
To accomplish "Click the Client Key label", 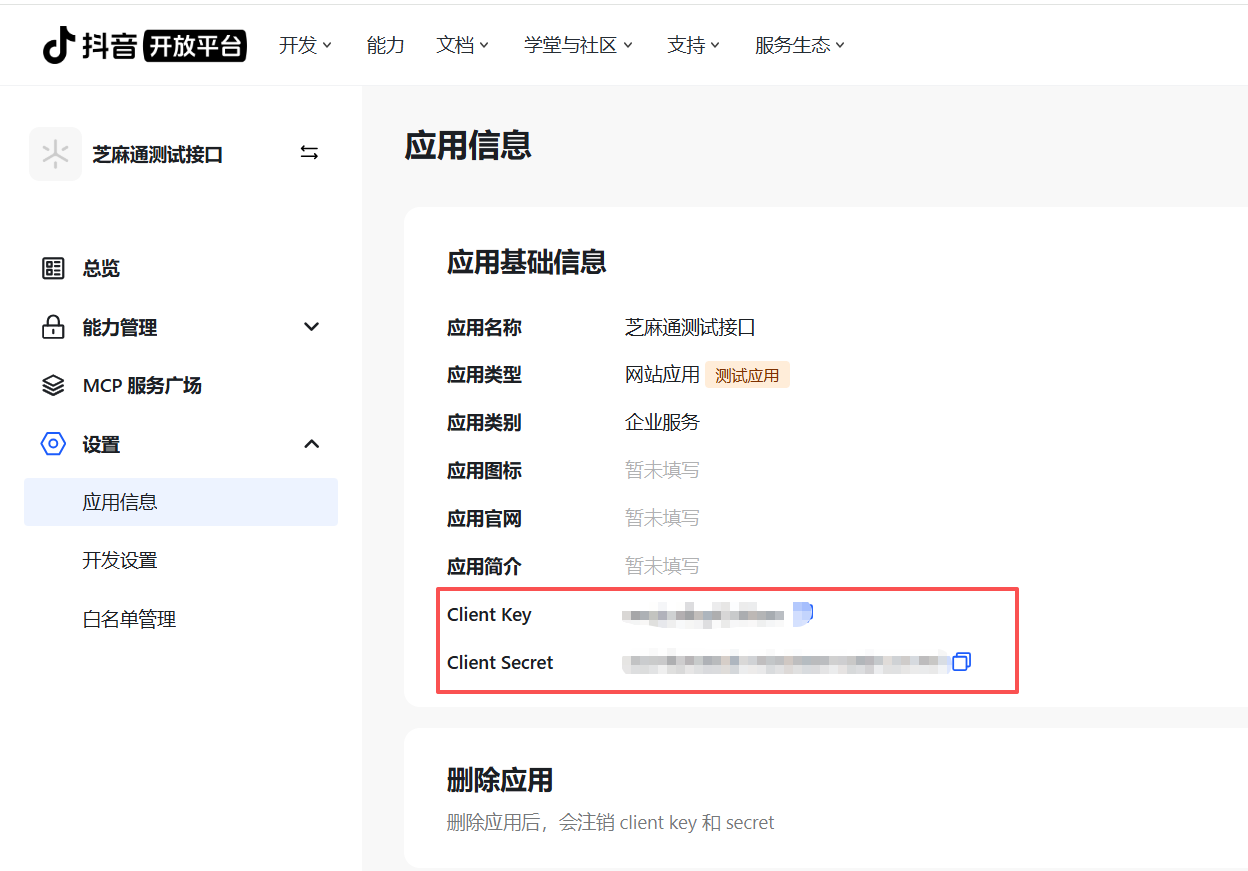I will click(x=489, y=614).
